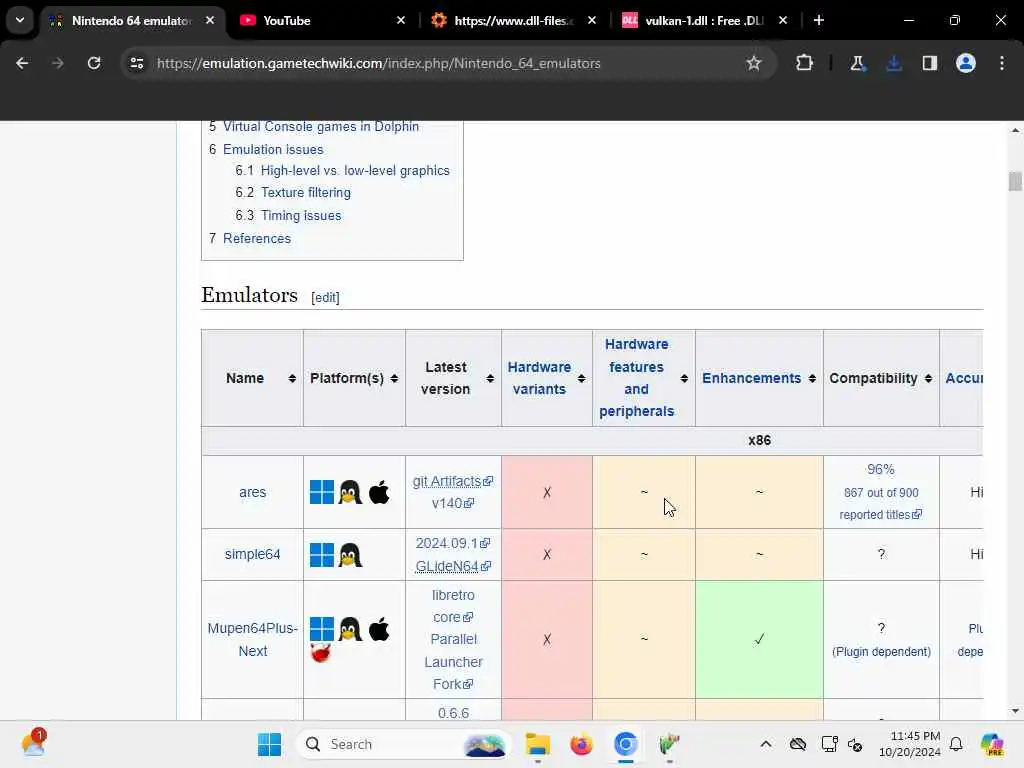Click the Windows icon in ares row
The height and width of the screenshot is (768, 1024).
[321, 492]
